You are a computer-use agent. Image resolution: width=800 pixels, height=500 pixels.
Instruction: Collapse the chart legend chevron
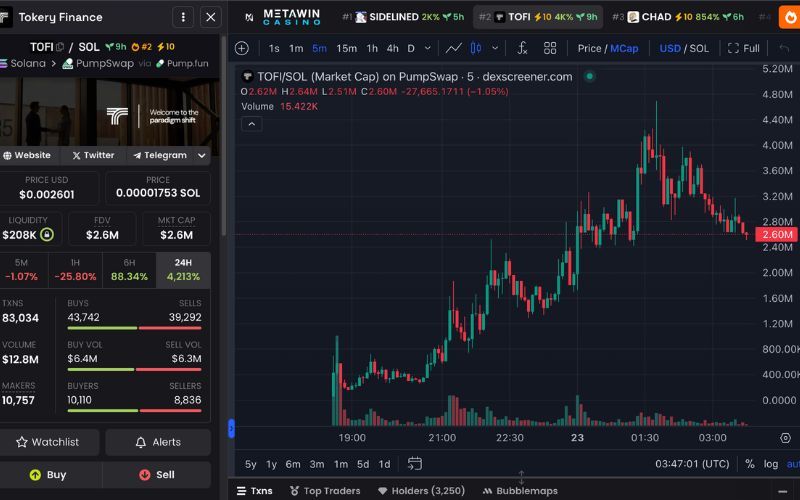pyautogui.click(x=252, y=124)
